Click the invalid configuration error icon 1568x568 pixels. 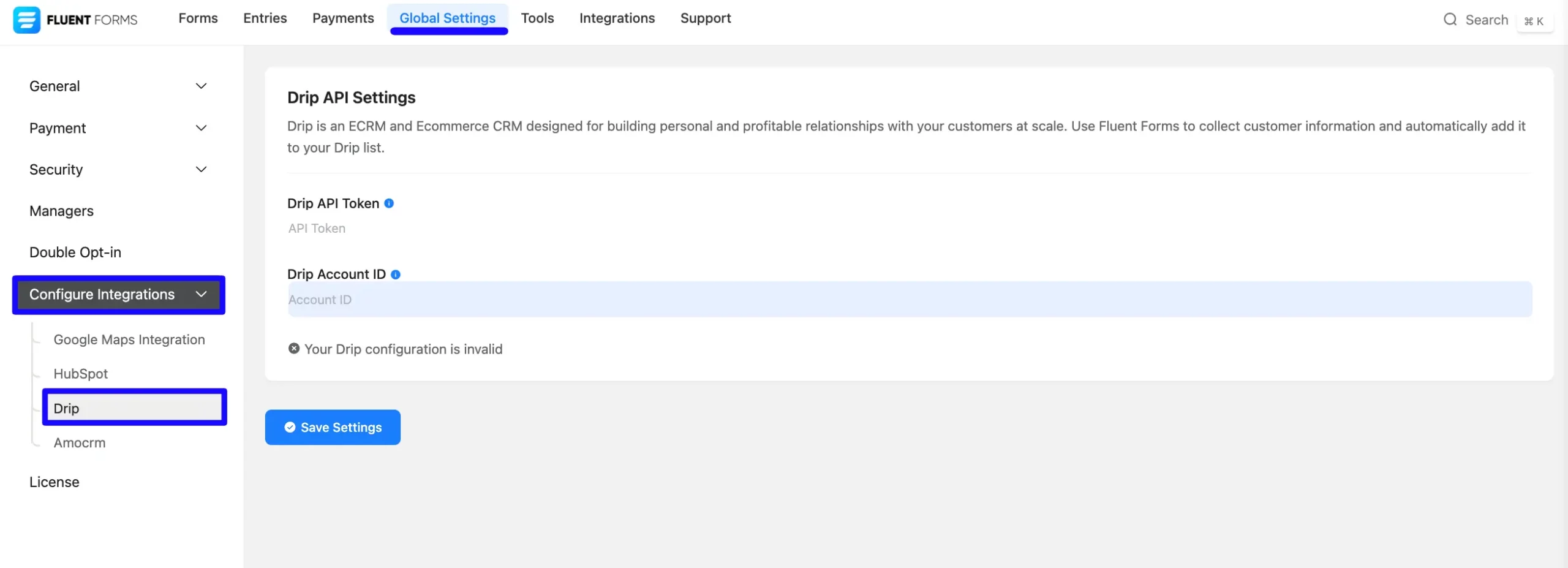pyautogui.click(x=294, y=349)
